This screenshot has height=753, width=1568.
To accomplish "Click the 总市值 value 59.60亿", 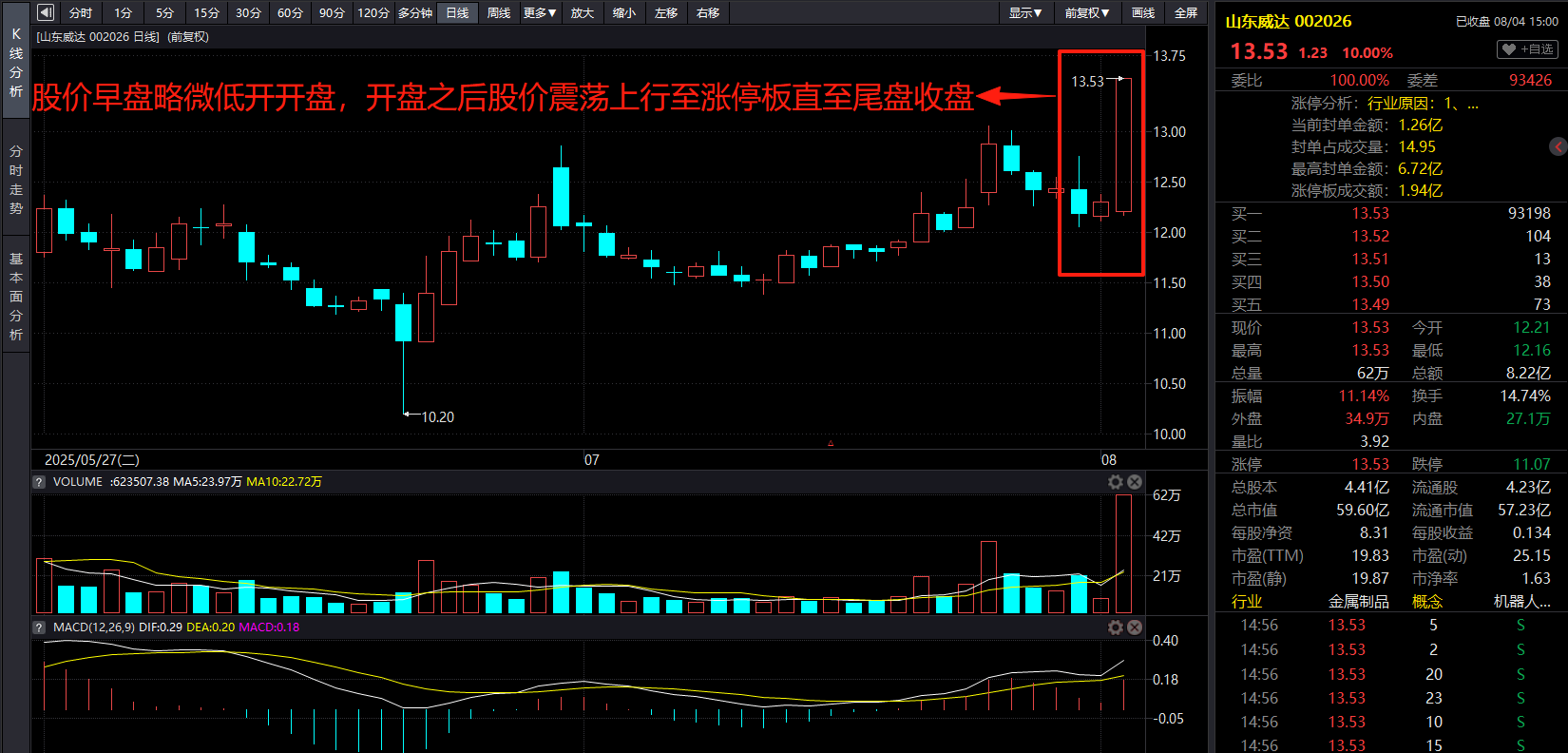I will (x=1363, y=511).
